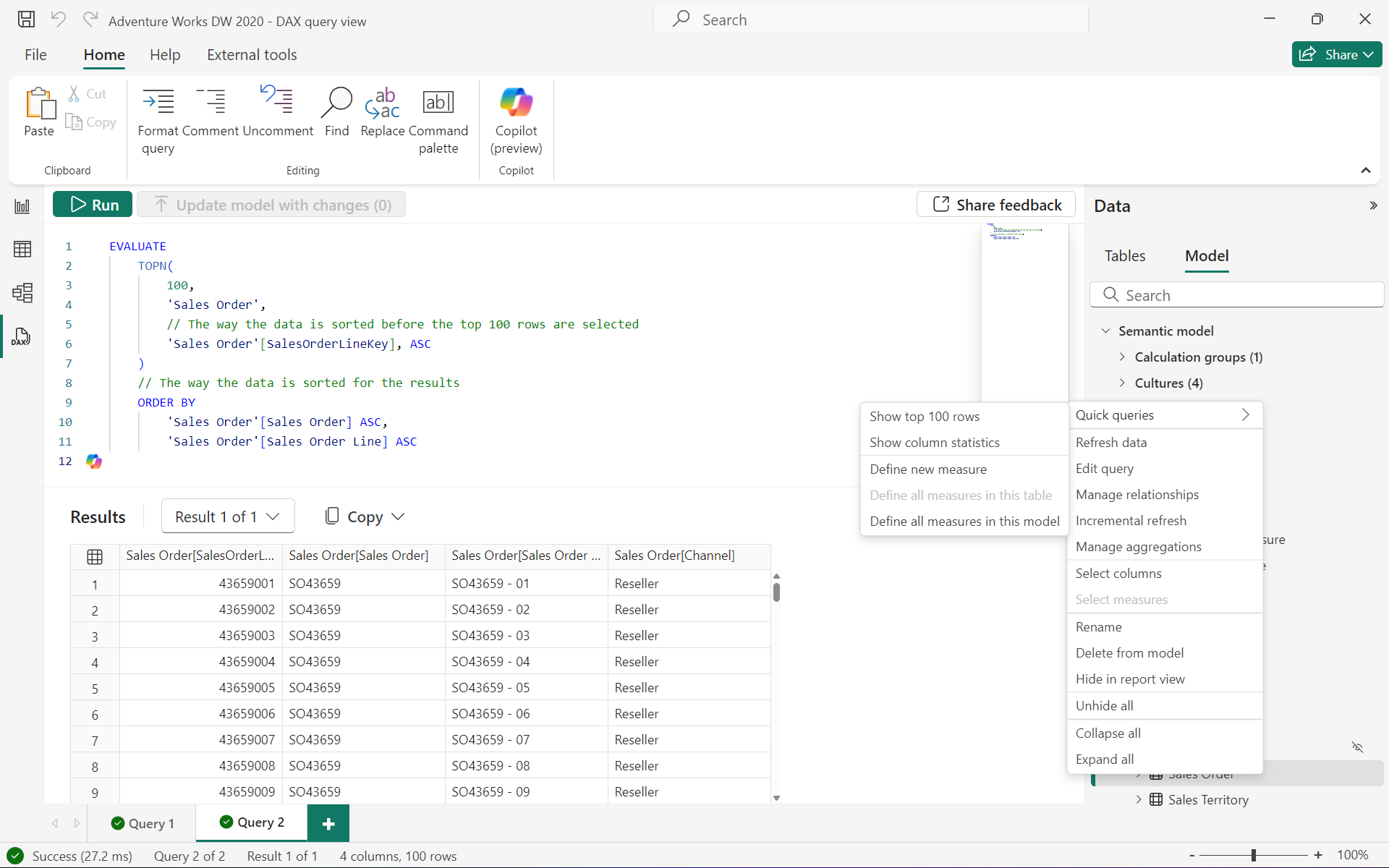Switch to Model view in sidebar
This screenshot has width=1389, height=868.
click(22, 293)
